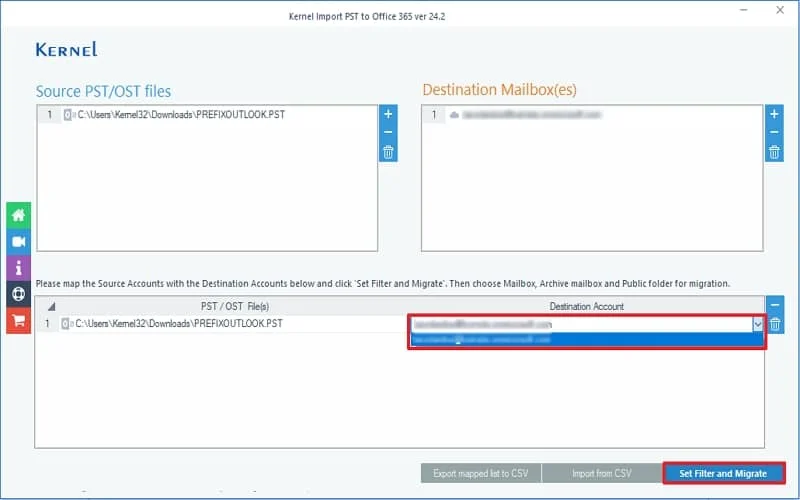Screen dimensions: 800x500
Task: Click the sort triangle in table corner
Action: [51, 306]
